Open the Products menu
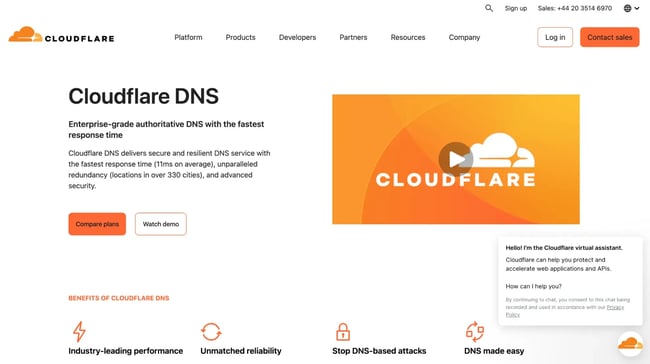This screenshot has width=650, height=364. click(x=240, y=37)
